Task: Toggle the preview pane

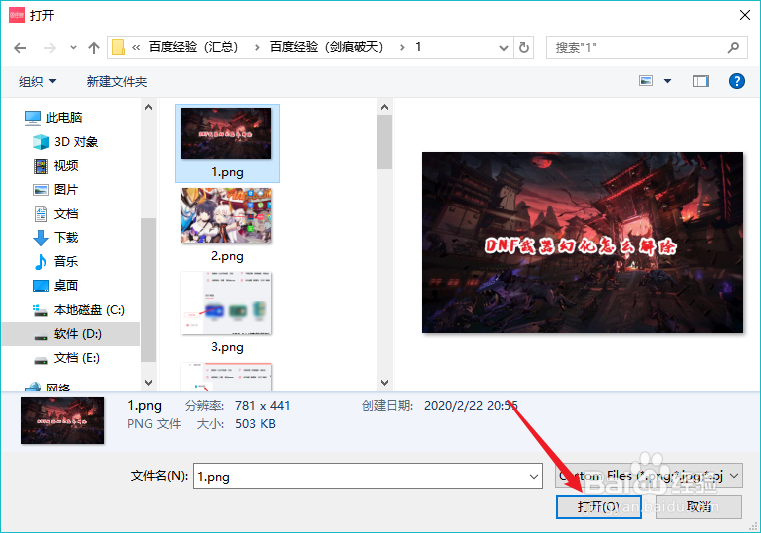Action: pos(700,81)
